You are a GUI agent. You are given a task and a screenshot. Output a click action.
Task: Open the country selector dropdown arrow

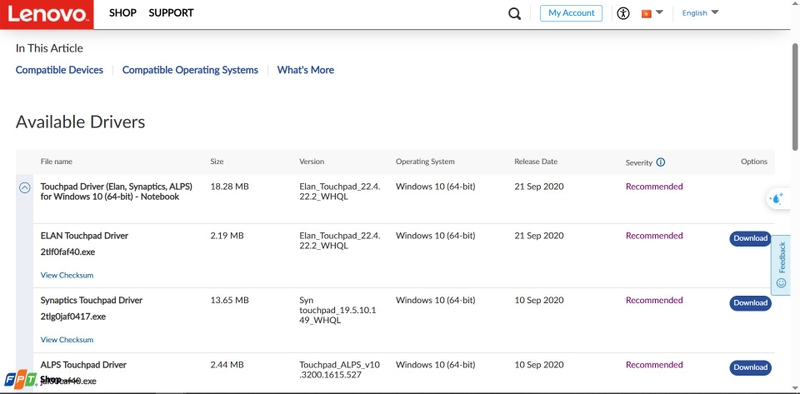pos(659,12)
